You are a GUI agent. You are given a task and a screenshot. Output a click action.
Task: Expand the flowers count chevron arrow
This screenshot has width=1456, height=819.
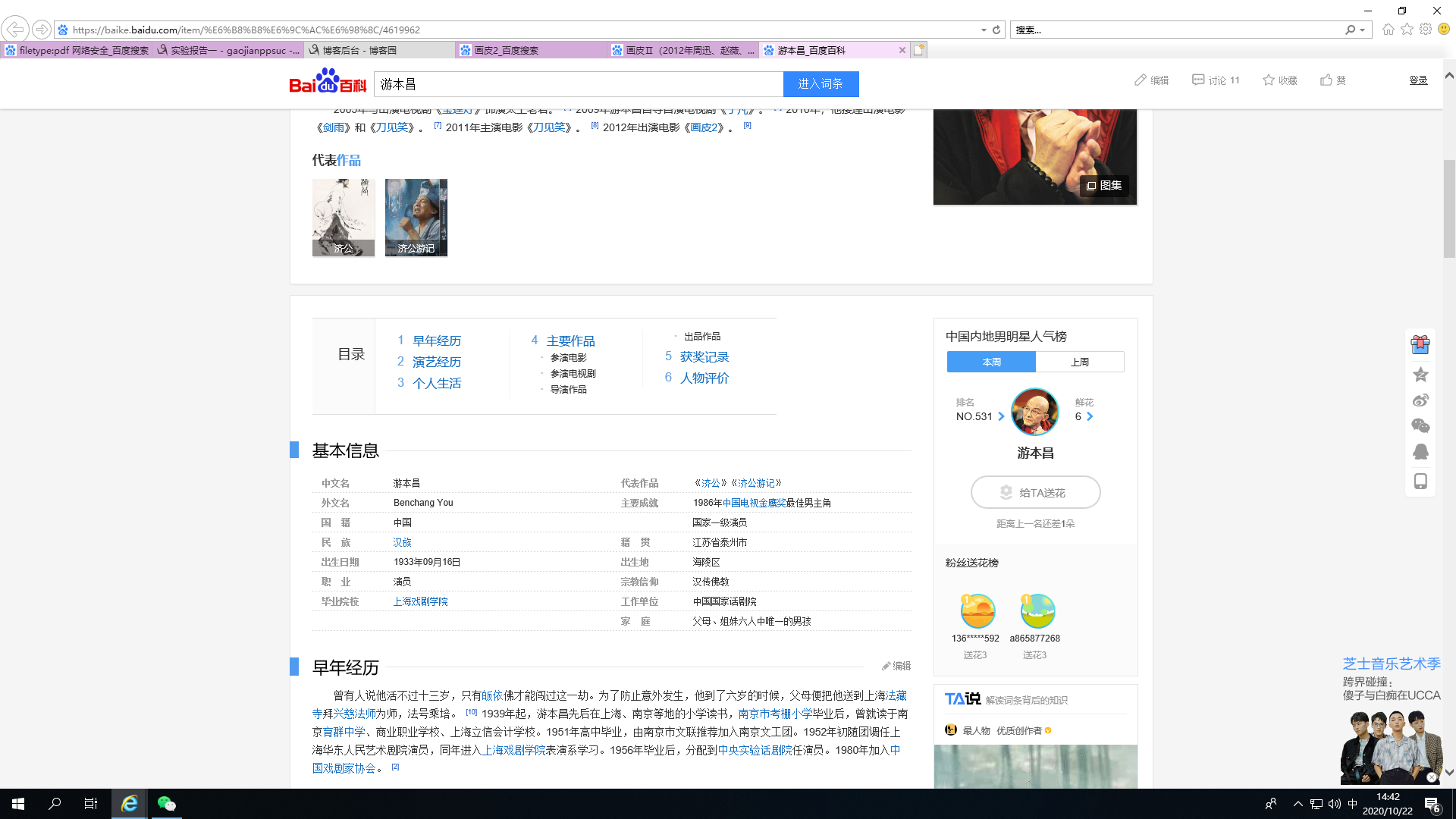pos(1090,416)
